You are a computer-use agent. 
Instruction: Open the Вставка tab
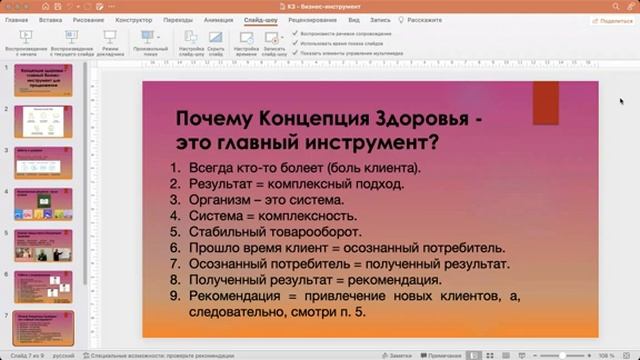51,20
